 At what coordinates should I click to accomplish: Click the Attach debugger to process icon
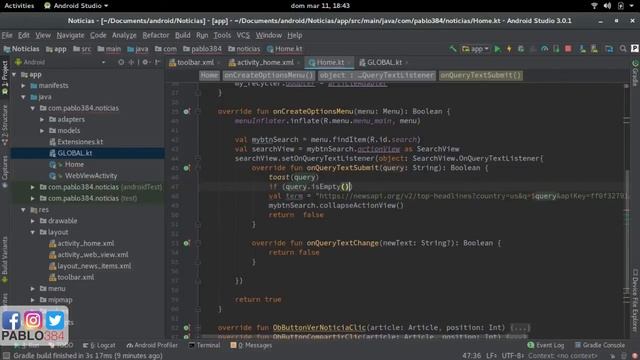[x=556, y=49]
